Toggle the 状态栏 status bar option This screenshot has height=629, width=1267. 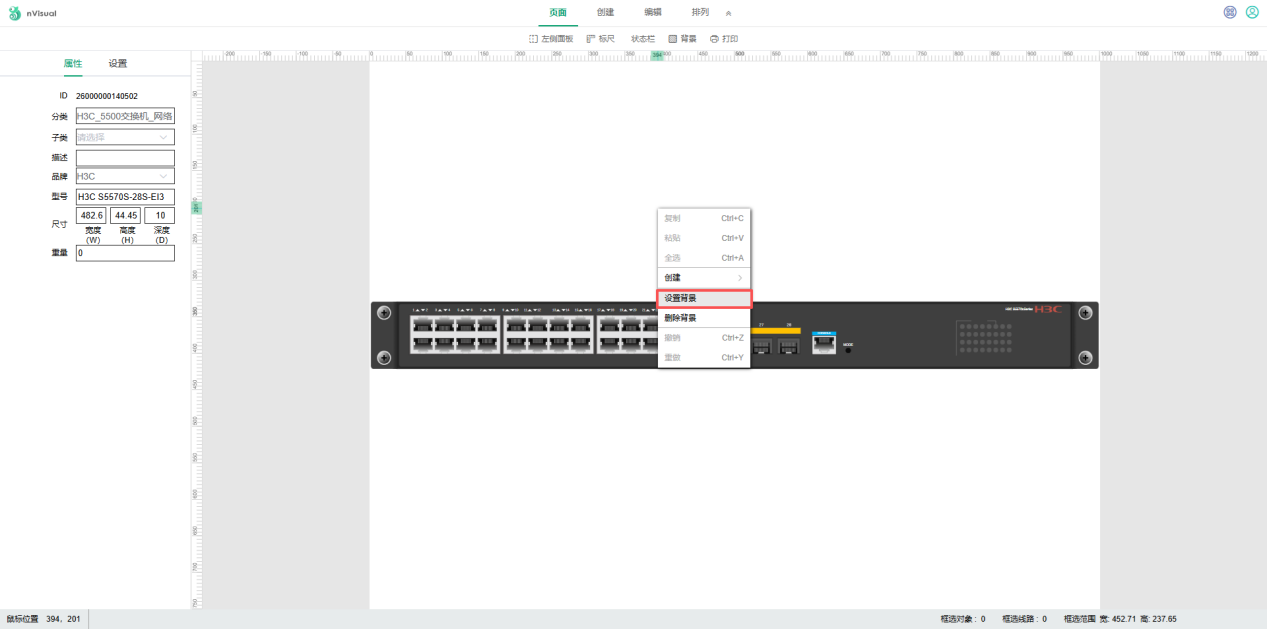pyautogui.click(x=642, y=38)
